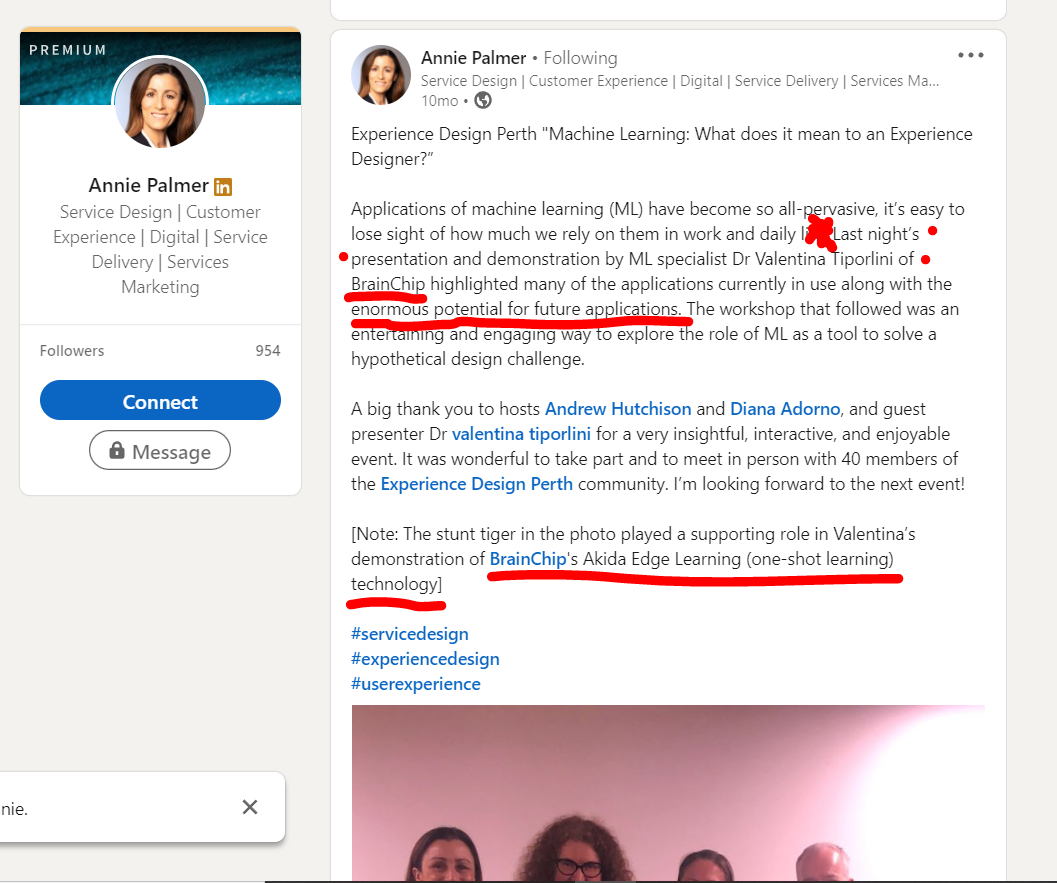Click the Message button

160,451
